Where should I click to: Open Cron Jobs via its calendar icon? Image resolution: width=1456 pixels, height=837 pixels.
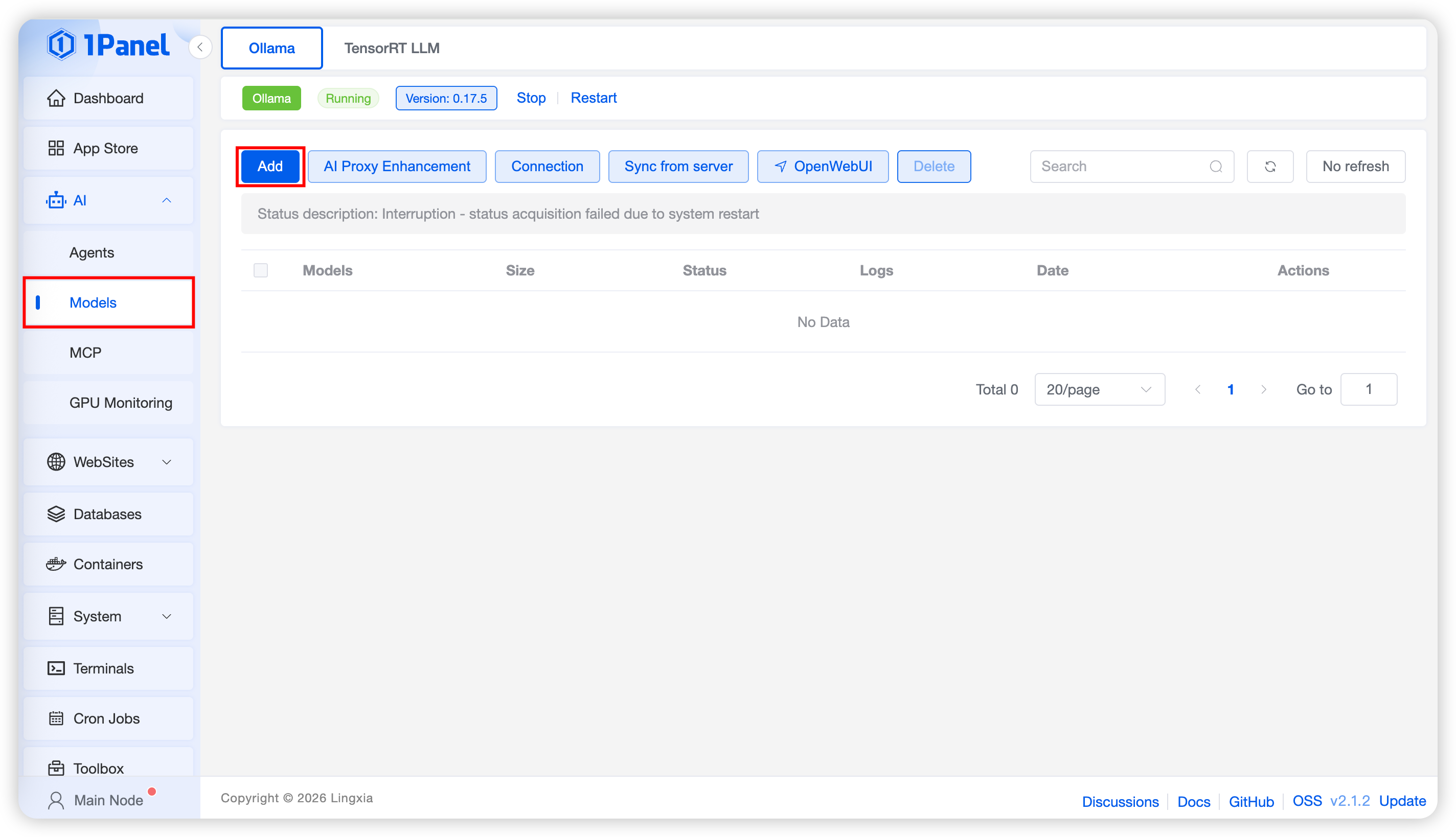pyautogui.click(x=56, y=718)
